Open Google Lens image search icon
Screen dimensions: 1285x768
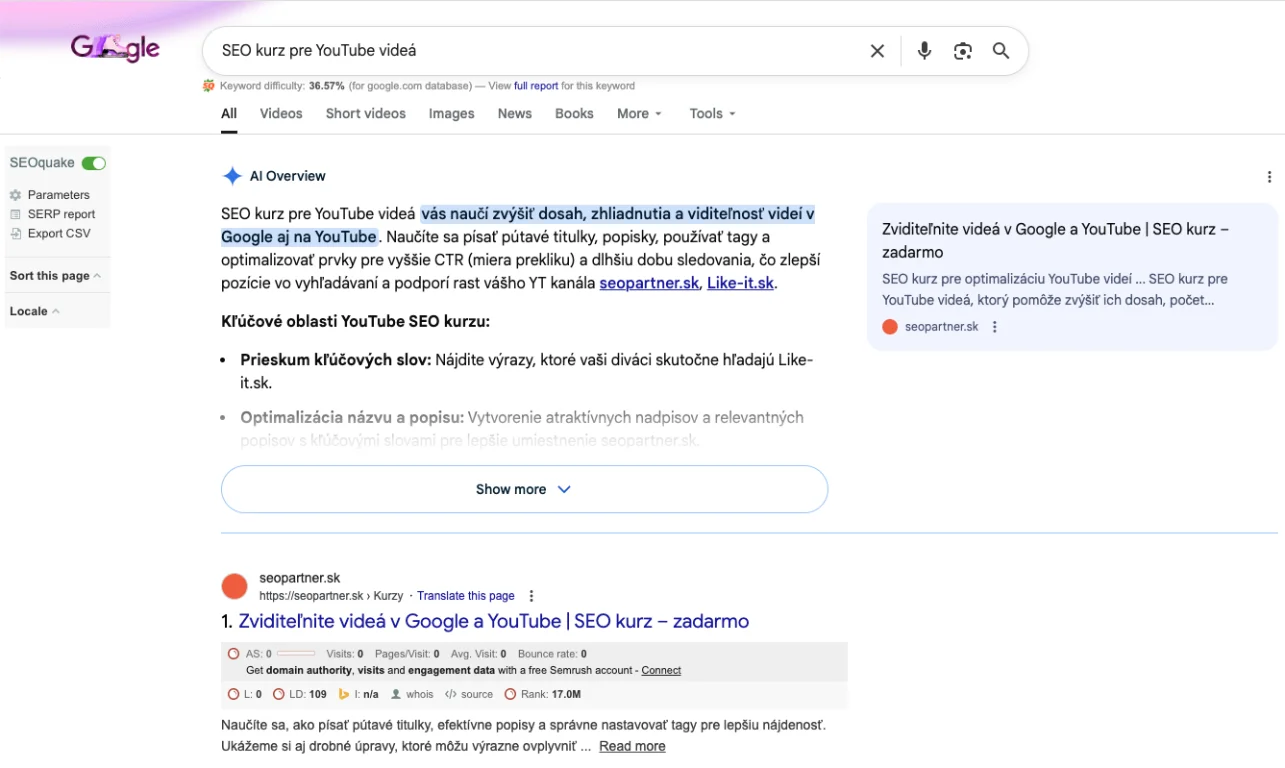click(962, 51)
